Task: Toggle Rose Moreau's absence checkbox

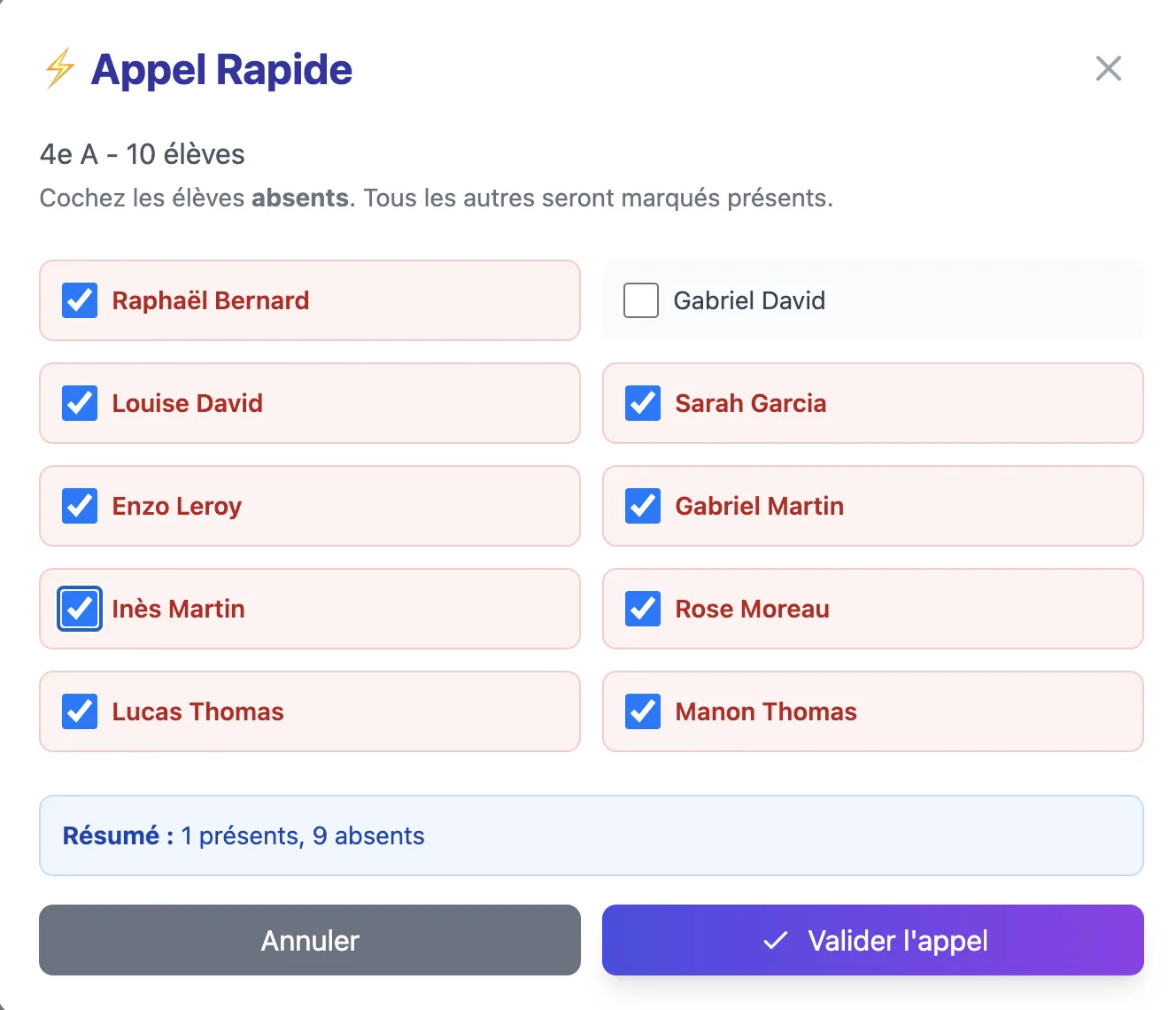Action: (642, 609)
